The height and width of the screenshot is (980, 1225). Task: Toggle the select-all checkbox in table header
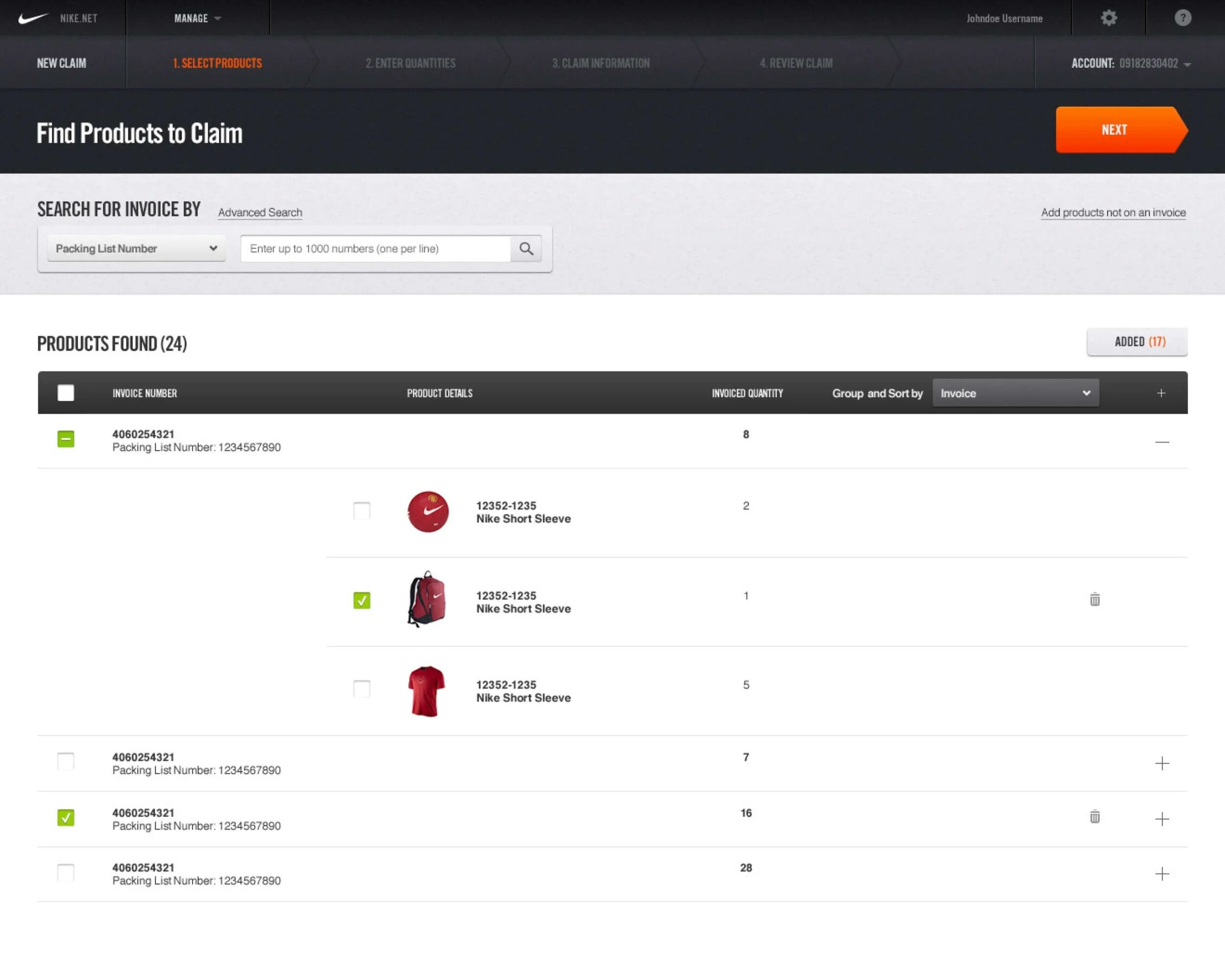(66, 393)
